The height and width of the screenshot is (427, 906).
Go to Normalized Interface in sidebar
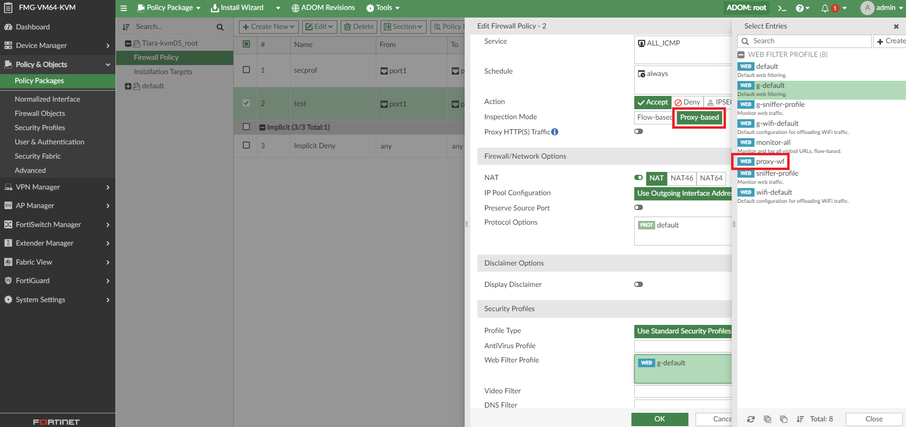click(x=47, y=99)
